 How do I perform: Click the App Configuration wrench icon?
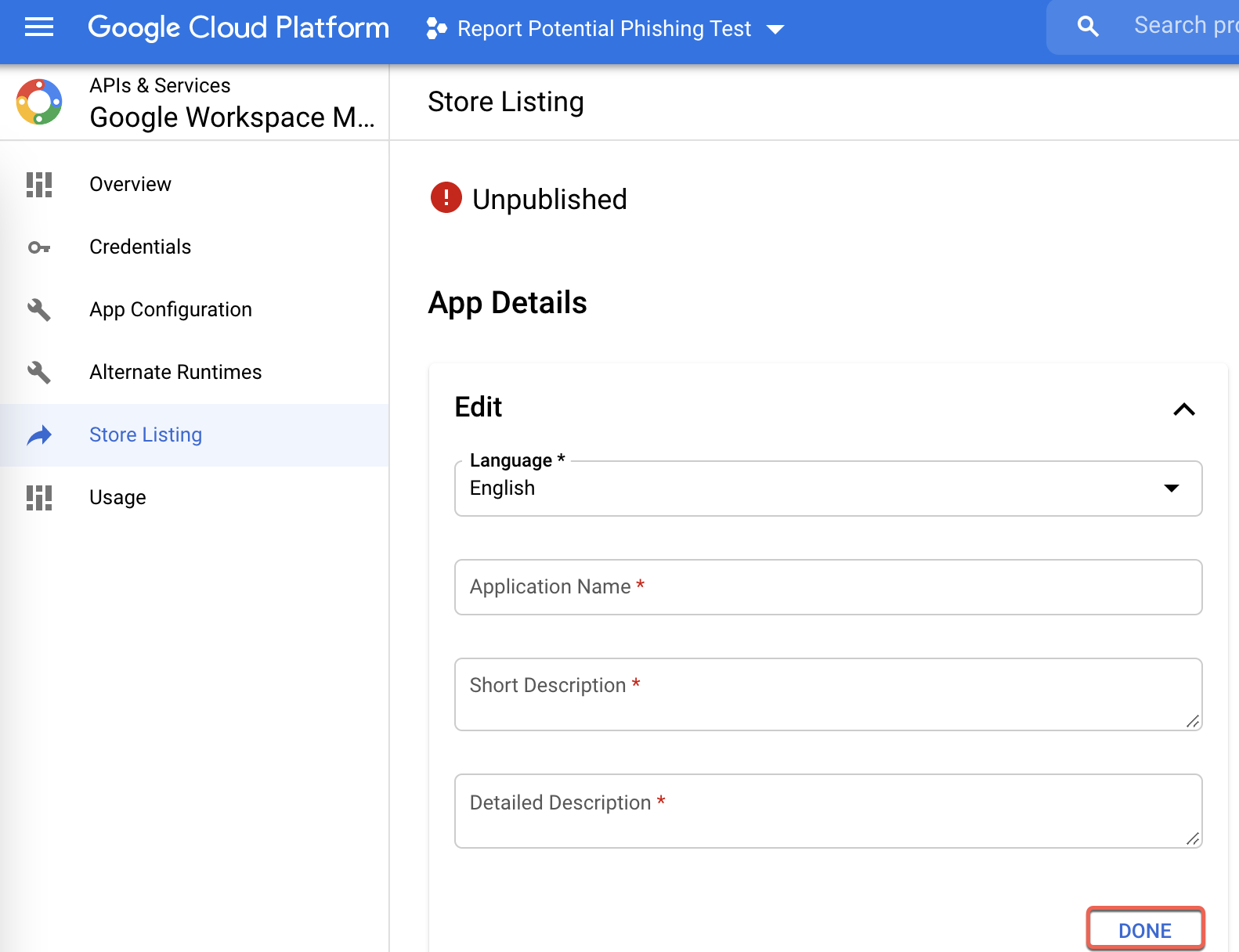[x=39, y=310]
